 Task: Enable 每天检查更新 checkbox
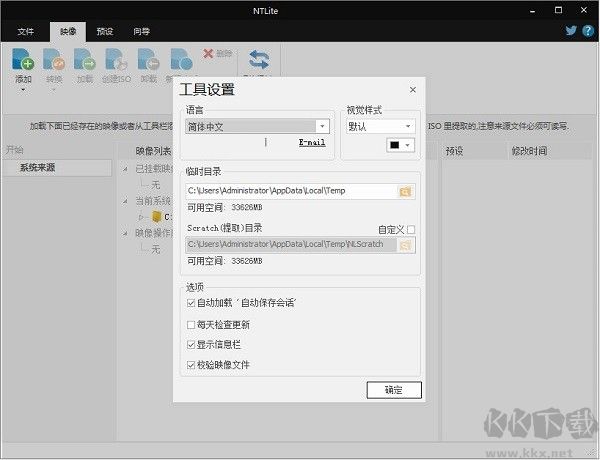pyautogui.click(x=191, y=325)
